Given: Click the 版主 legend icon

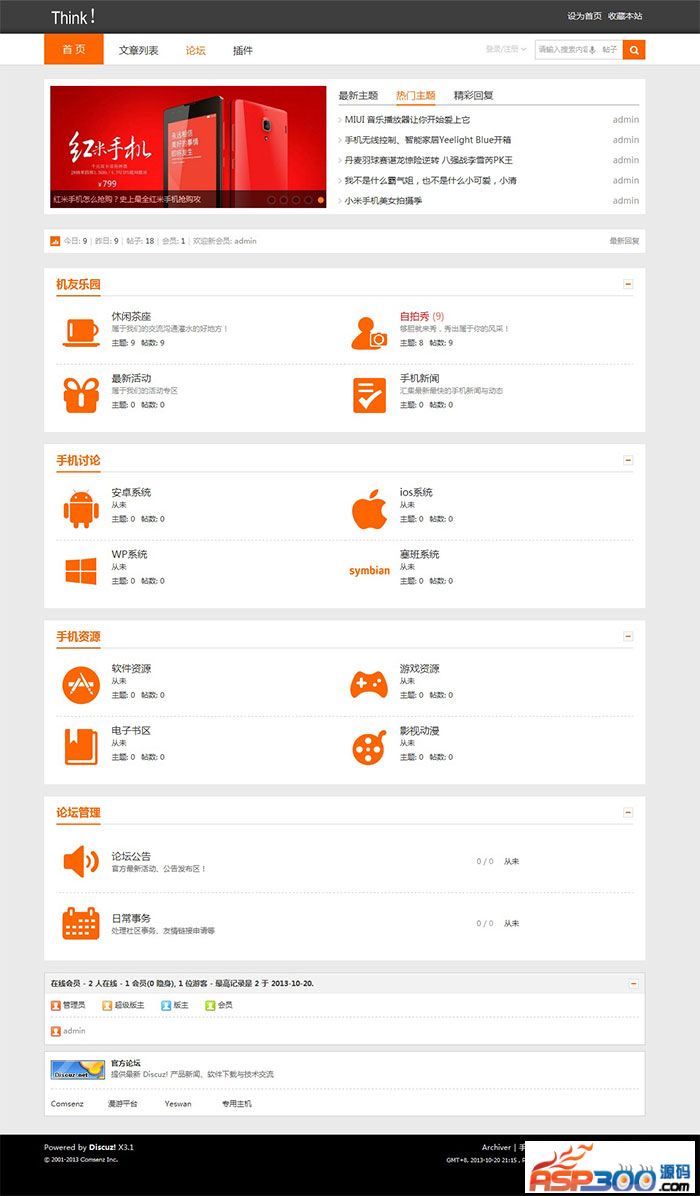Looking at the screenshot, I should click(166, 1005).
